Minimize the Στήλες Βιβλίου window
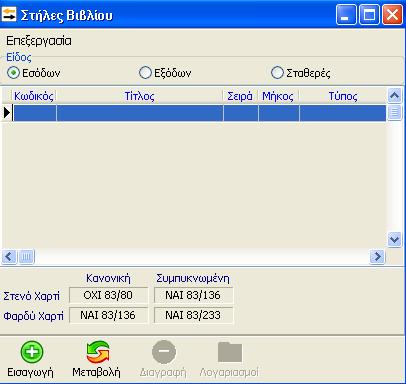 tap(346, 15)
